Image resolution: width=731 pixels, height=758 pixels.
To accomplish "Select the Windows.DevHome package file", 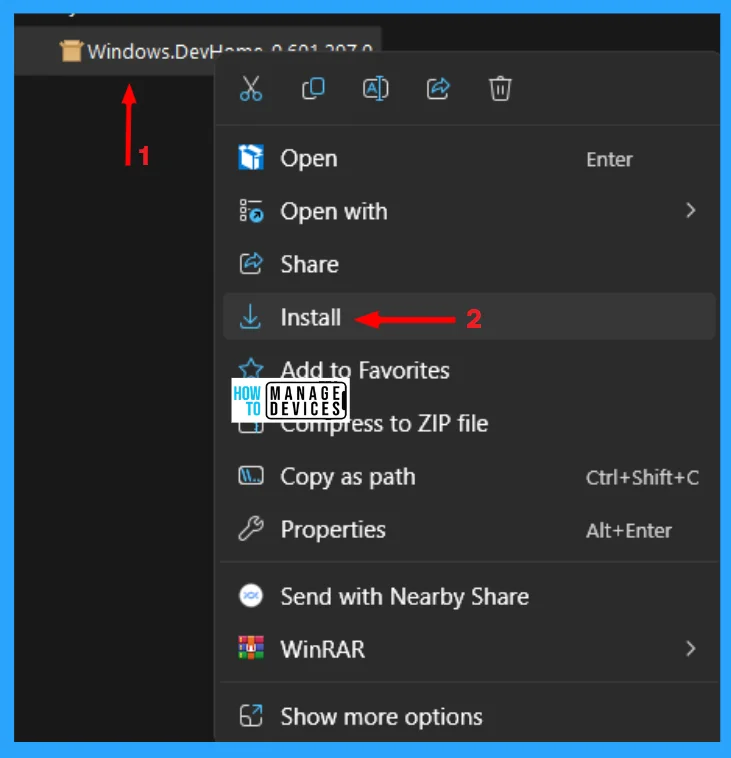I will 198,51.
